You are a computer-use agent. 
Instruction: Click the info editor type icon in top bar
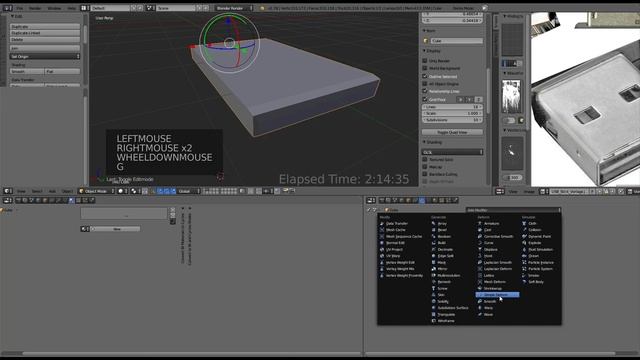(7, 8)
